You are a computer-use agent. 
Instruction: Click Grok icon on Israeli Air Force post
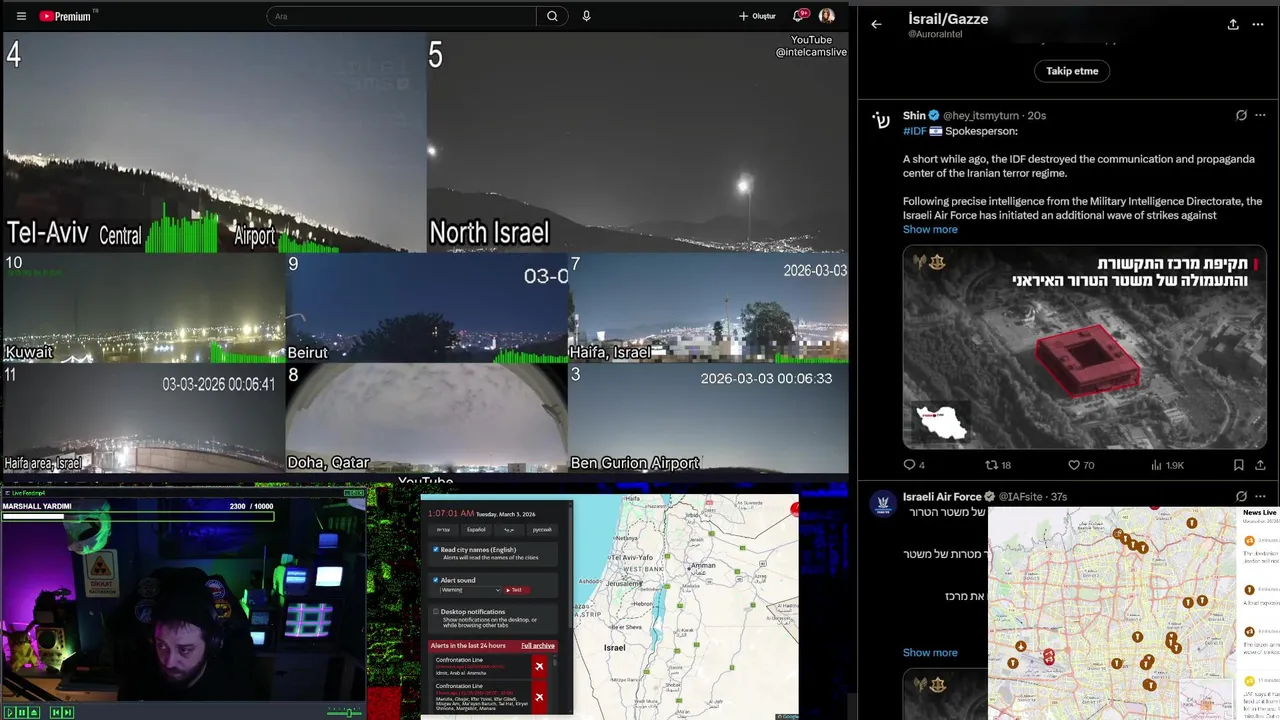tap(1241, 497)
